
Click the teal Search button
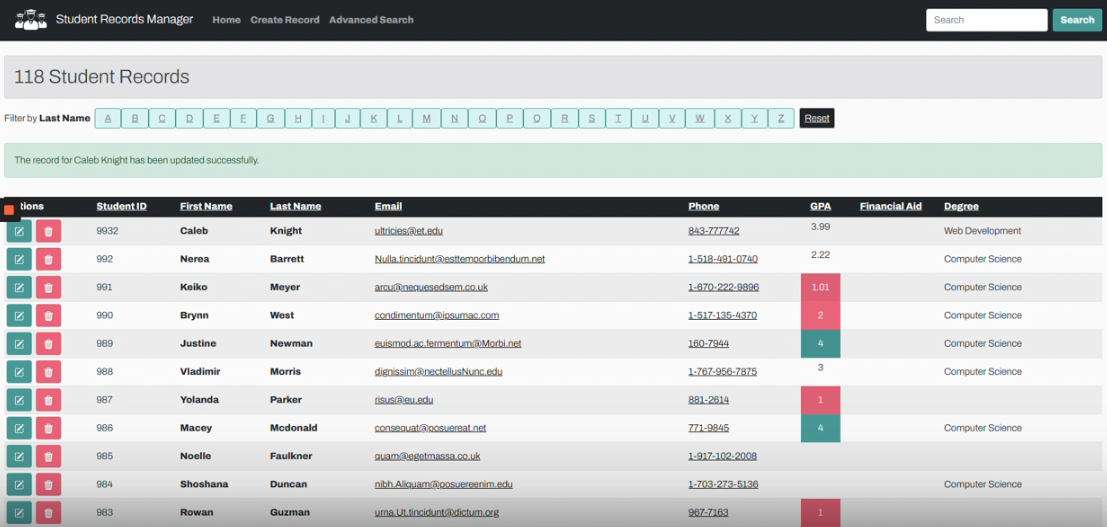(x=1077, y=20)
